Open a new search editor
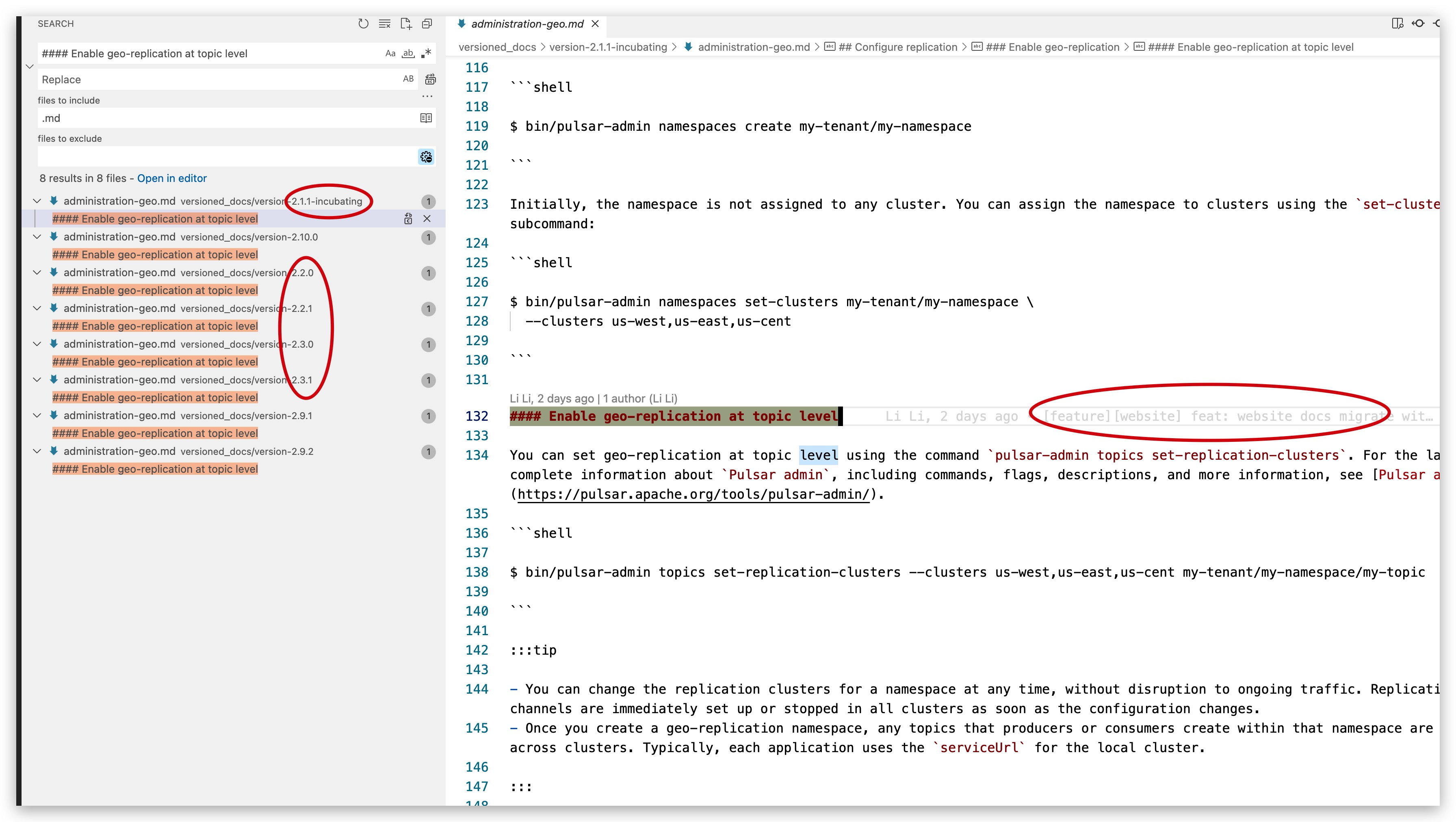The image size is (1456, 822). 406,24
